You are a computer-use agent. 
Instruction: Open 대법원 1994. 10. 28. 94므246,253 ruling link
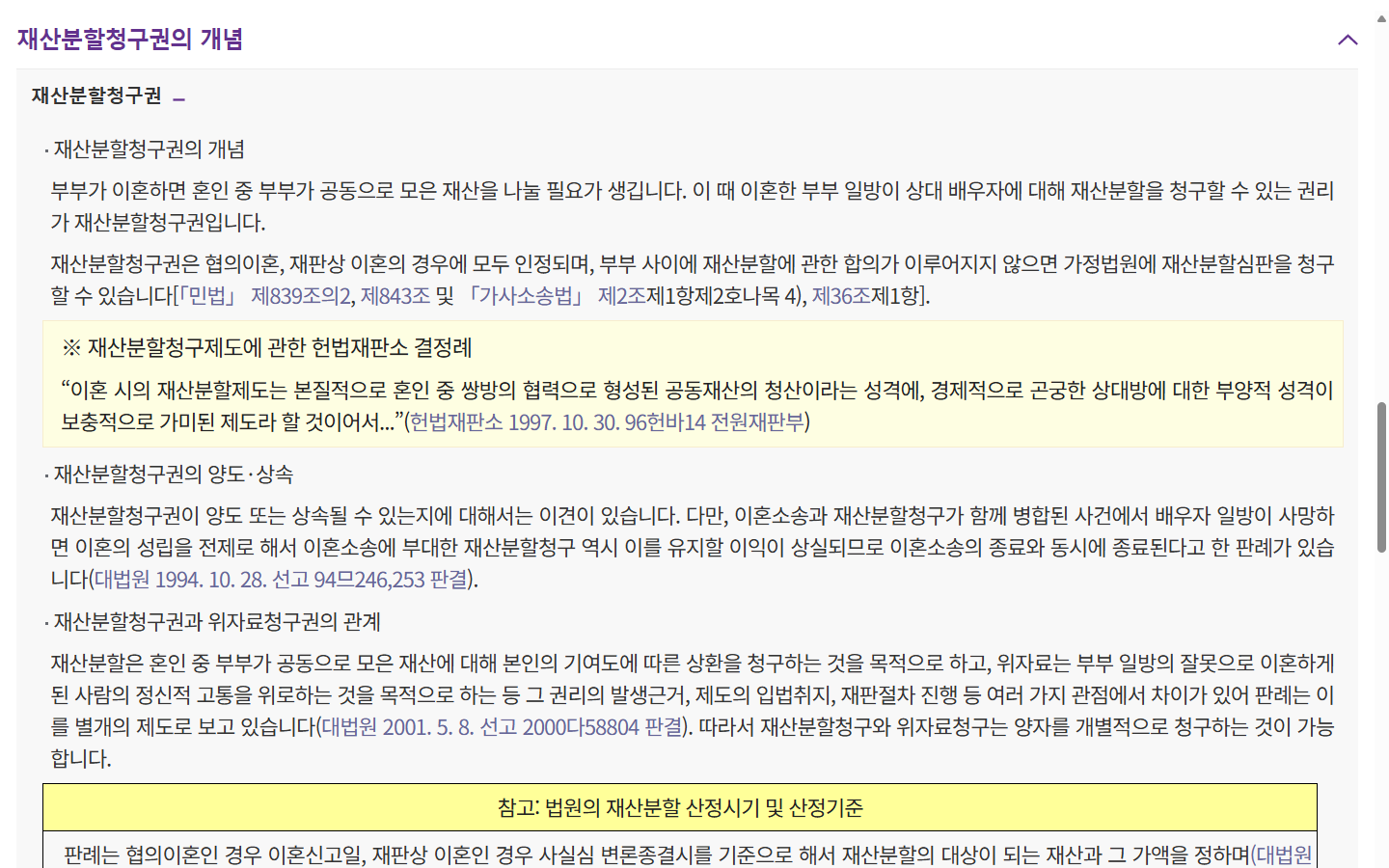pos(281,579)
